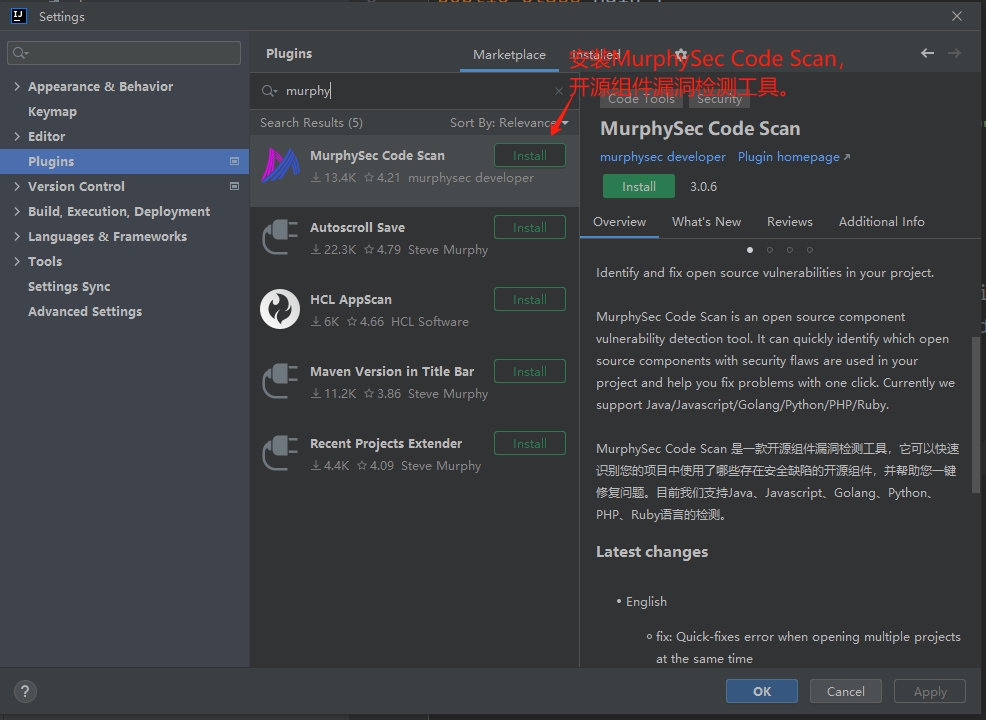Viewport: 986px width, 720px height.
Task: Click the Code Tools tag
Action: 641,99
